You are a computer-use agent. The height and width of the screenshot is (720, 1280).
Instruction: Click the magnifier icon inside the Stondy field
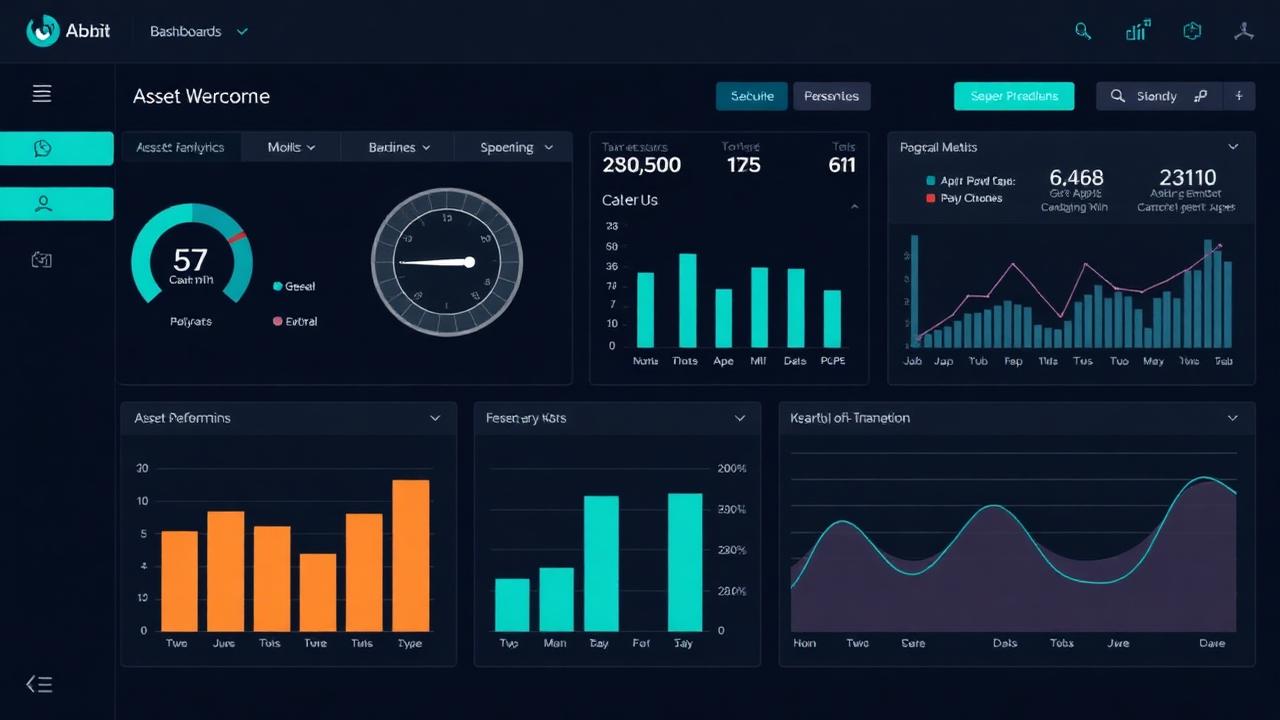[1117, 96]
